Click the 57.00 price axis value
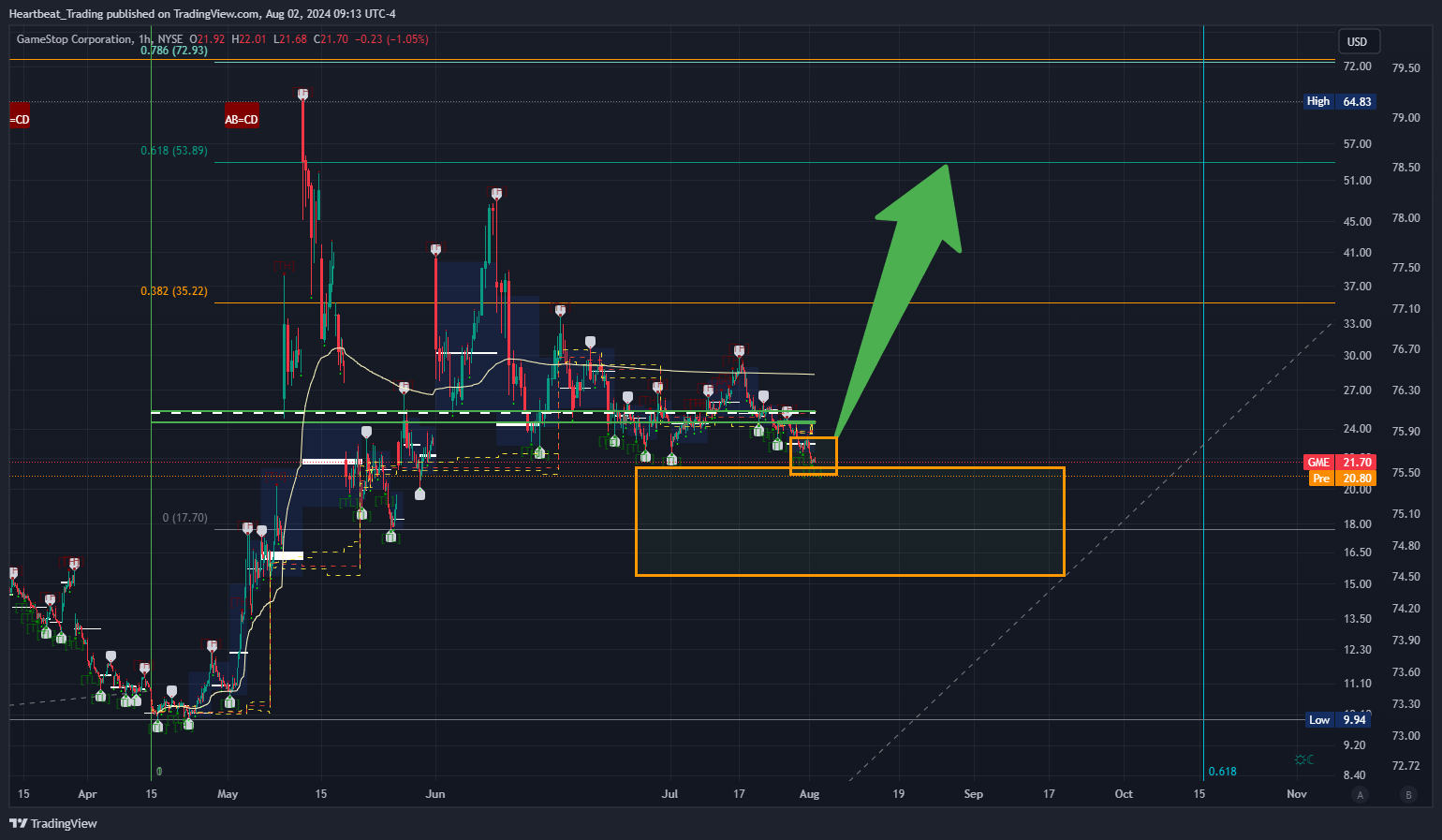 [x=1358, y=144]
